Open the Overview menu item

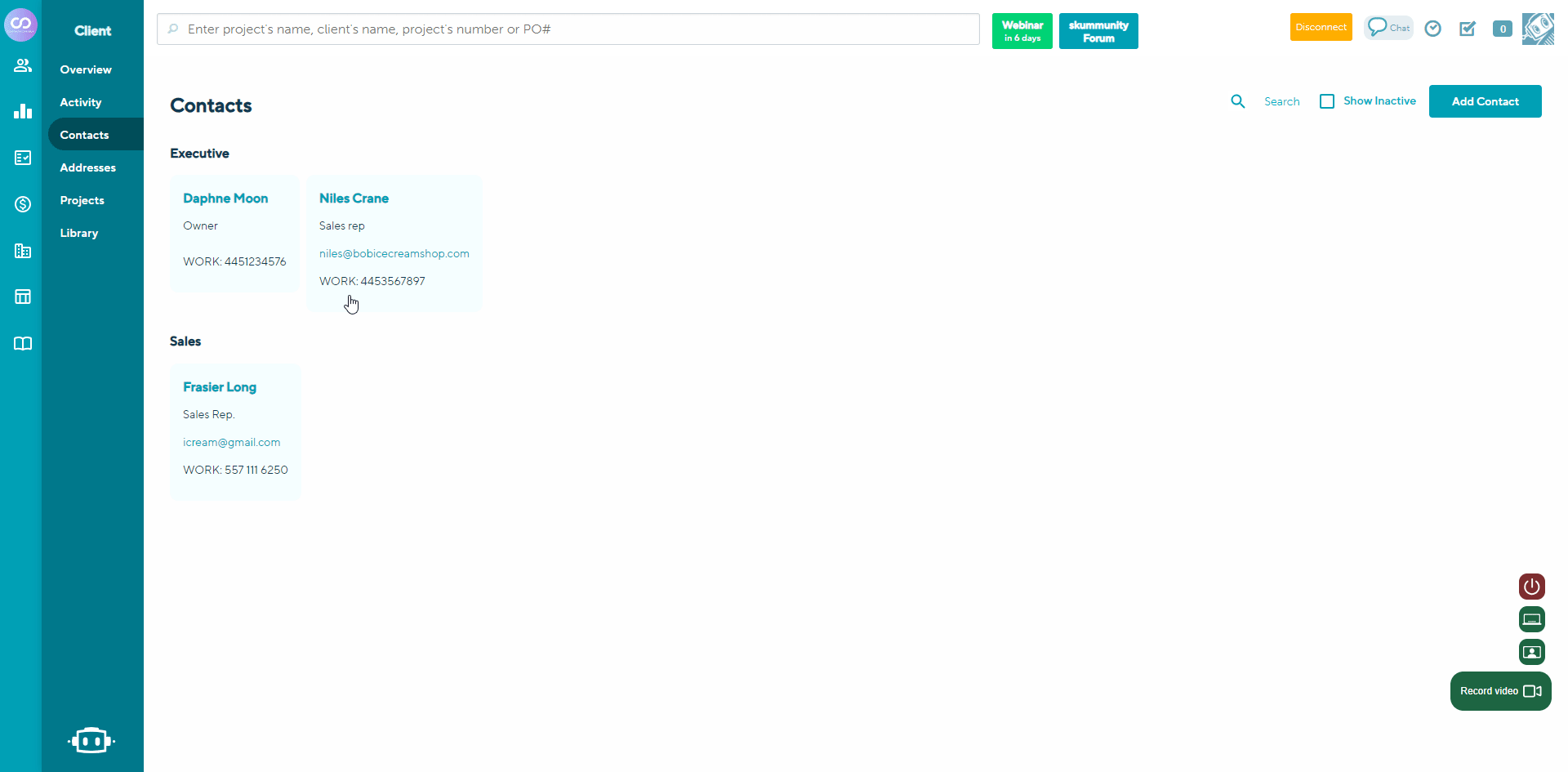click(x=86, y=69)
